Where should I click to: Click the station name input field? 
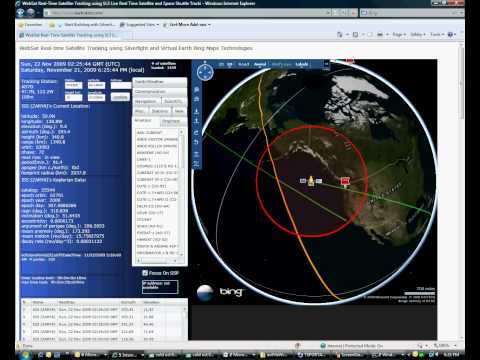(74, 85)
